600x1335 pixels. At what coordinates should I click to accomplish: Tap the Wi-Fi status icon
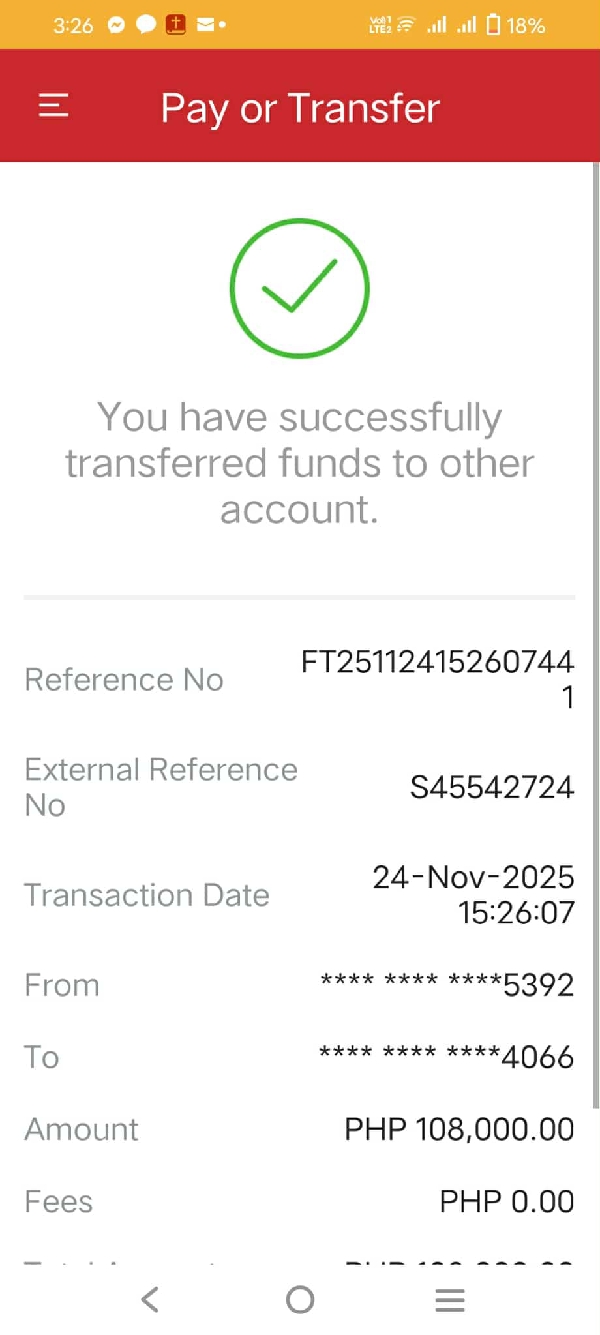pyautogui.click(x=405, y=25)
